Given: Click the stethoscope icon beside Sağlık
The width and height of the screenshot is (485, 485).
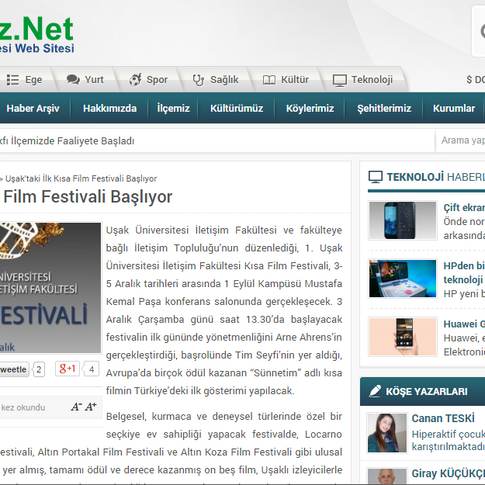Looking at the screenshot, I should click(x=198, y=80).
